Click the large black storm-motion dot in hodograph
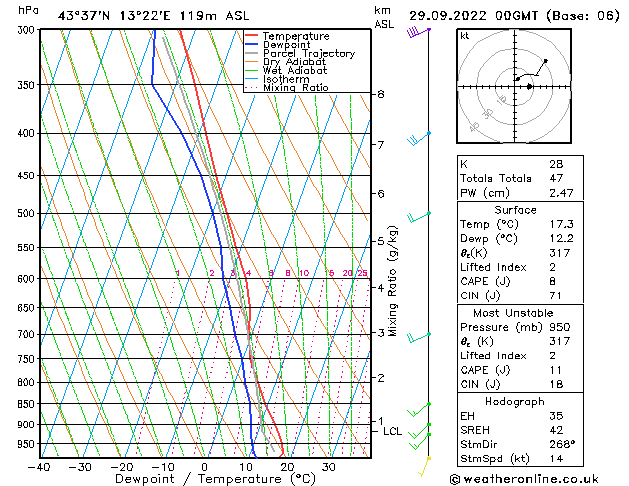The height and width of the screenshot is (486, 629). click(x=530, y=86)
